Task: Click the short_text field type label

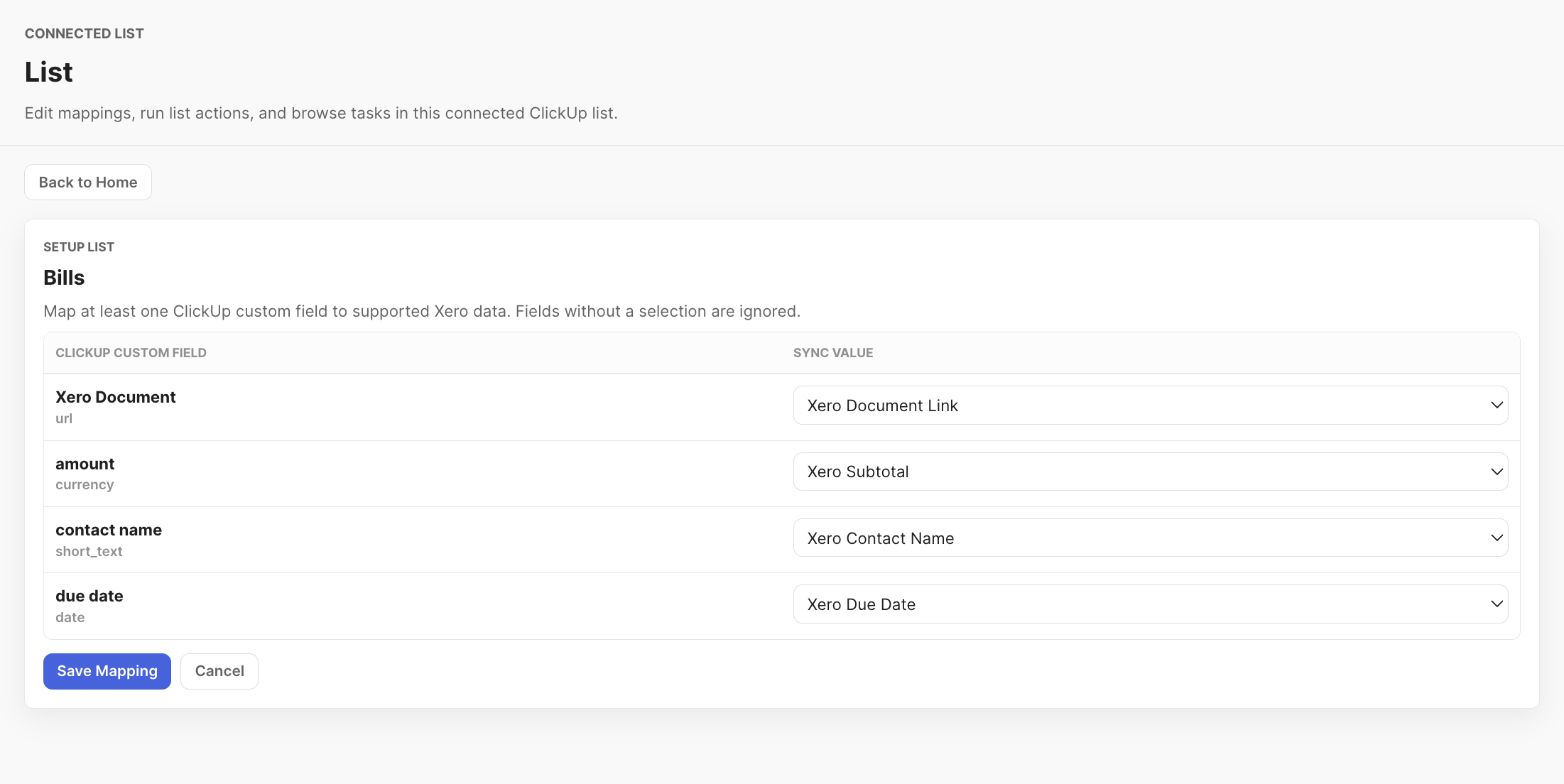Action: tap(89, 551)
